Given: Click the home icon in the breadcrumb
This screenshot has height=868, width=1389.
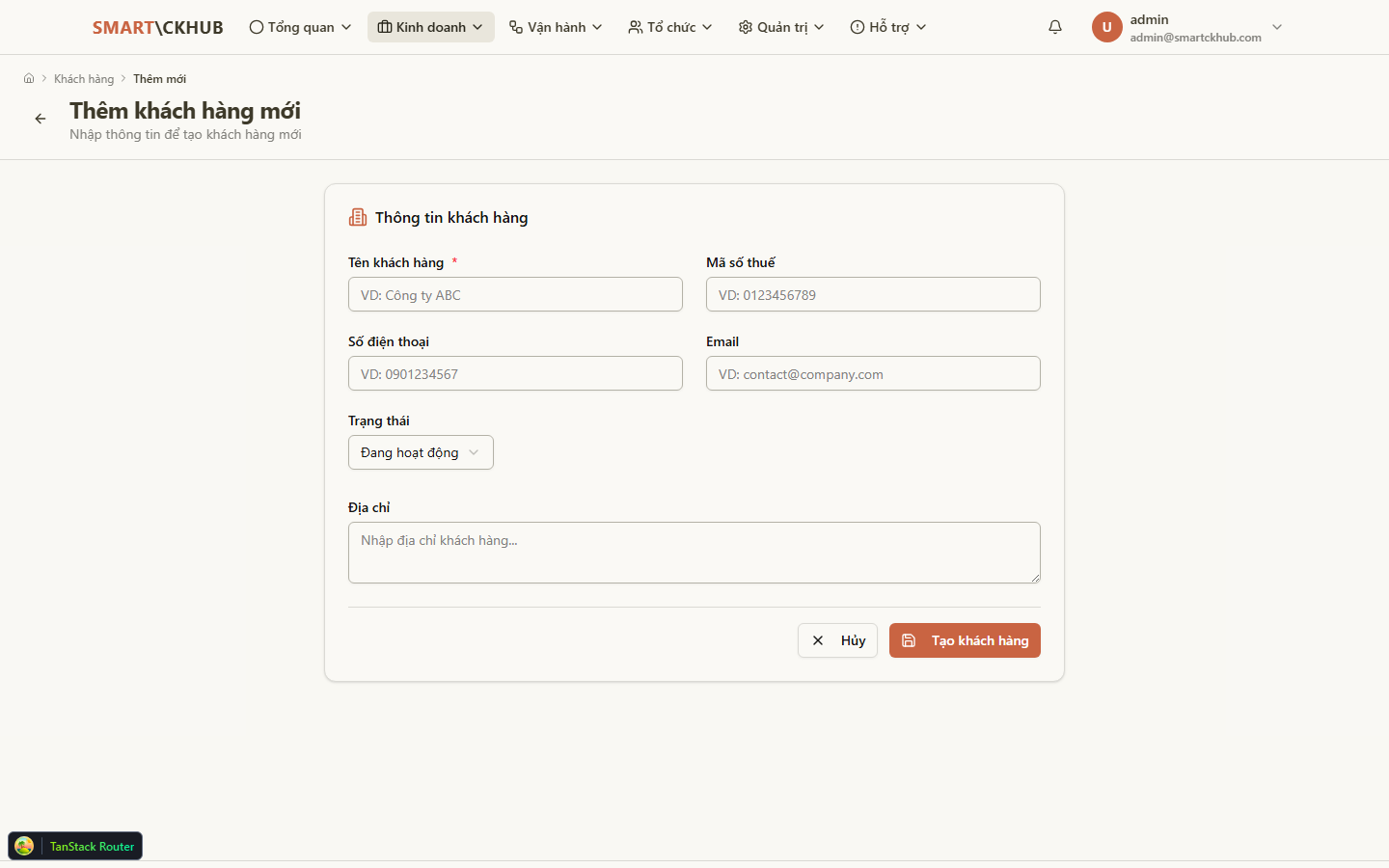Looking at the screenshot, I should [29, 79].
